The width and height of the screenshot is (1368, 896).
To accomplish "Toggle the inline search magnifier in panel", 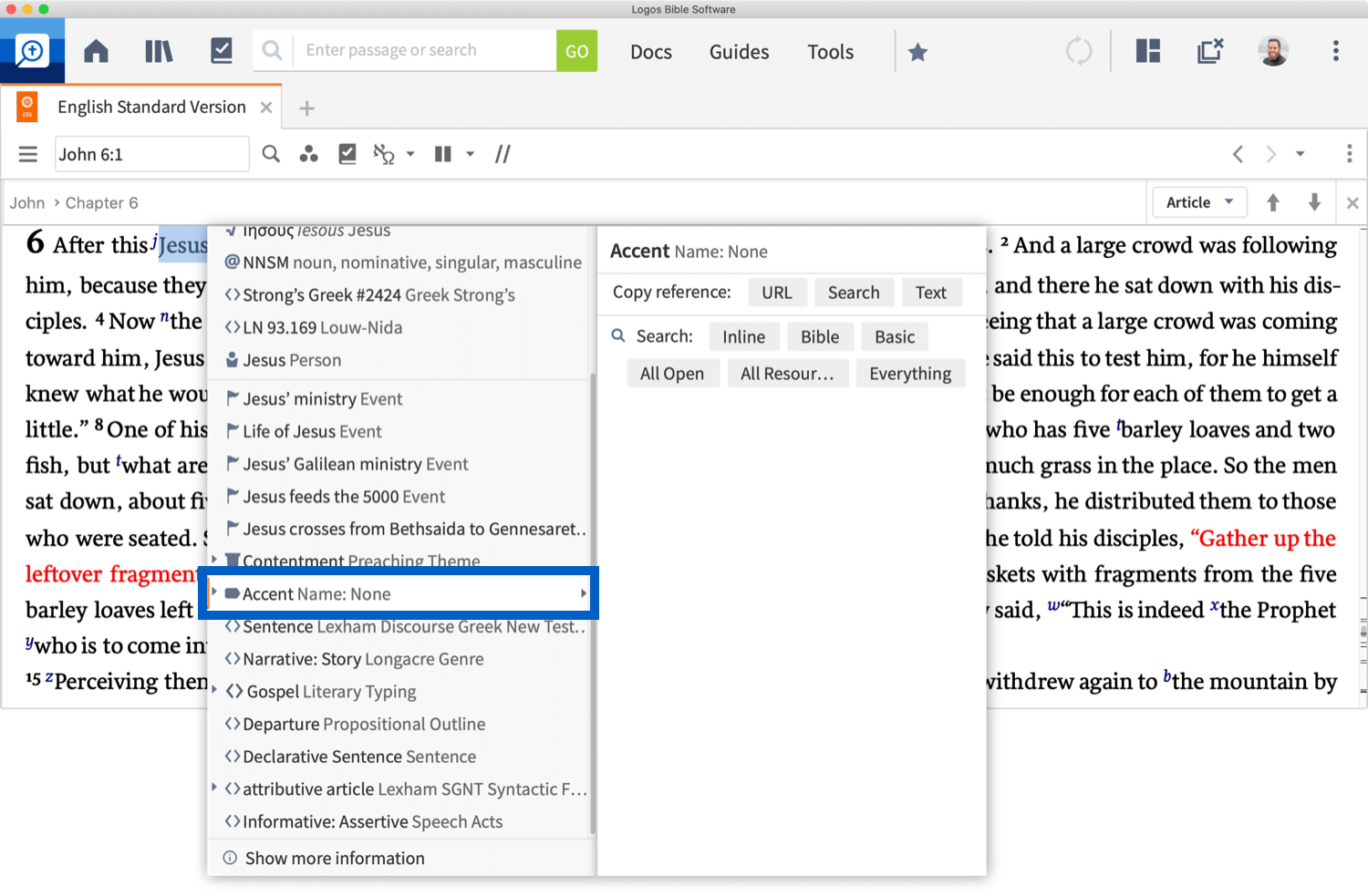I will [x=271, y=154].
